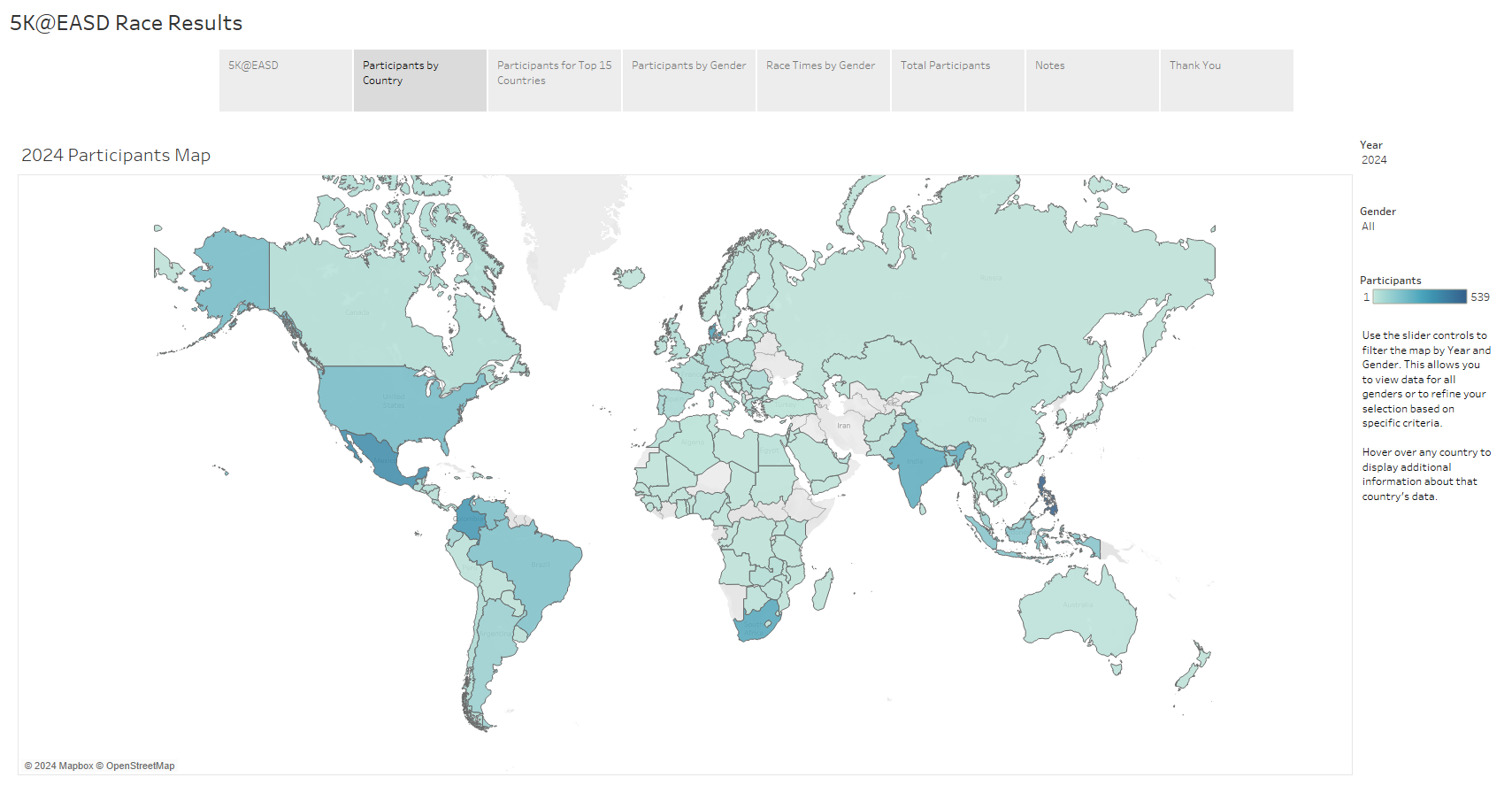
Task: Open the Total Participants tab
Action: click(957, 80)
